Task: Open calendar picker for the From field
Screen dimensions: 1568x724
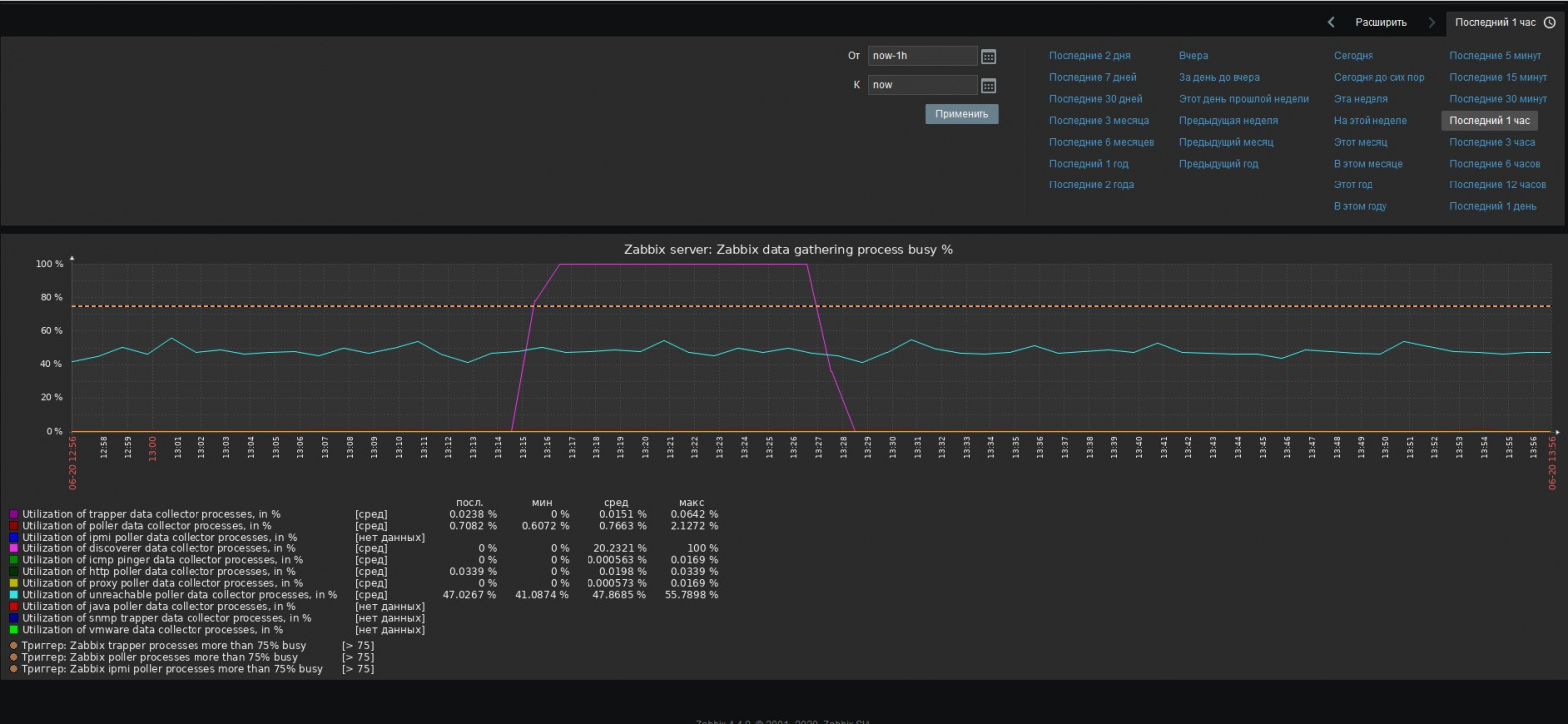Action: tap(988, 57)
